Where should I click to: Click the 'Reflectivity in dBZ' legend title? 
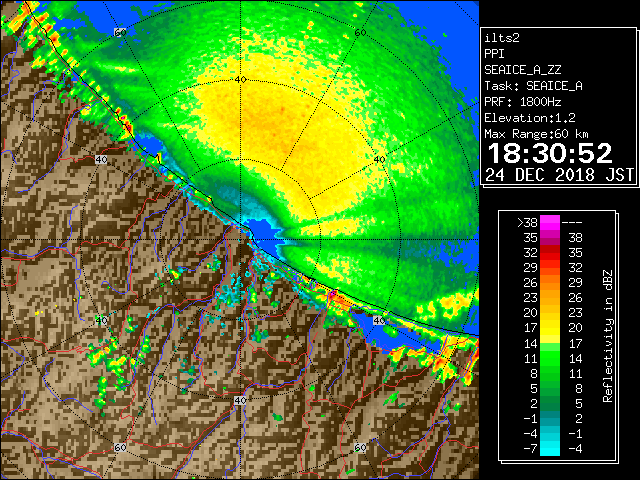tap(608, 336)
